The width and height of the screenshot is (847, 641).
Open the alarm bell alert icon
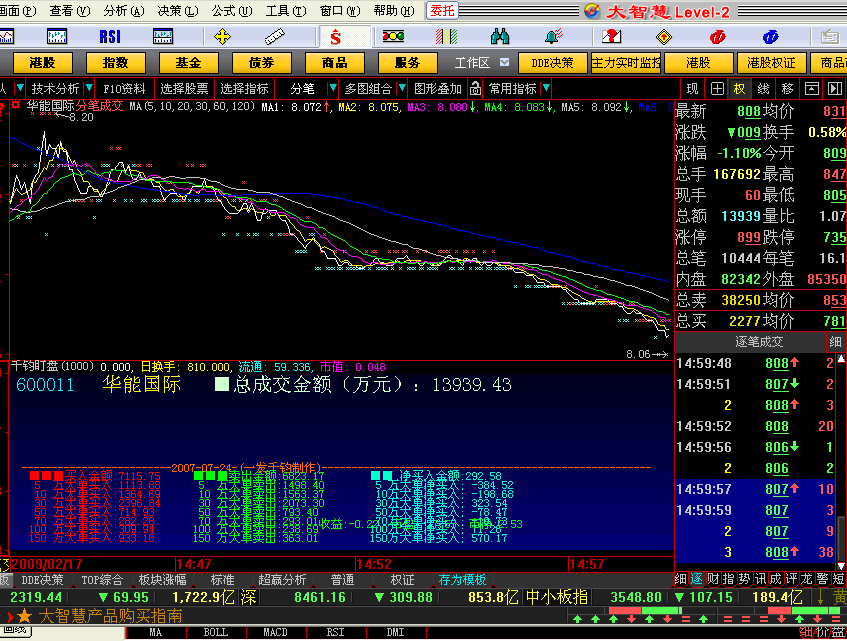click(x=554, y=36)
